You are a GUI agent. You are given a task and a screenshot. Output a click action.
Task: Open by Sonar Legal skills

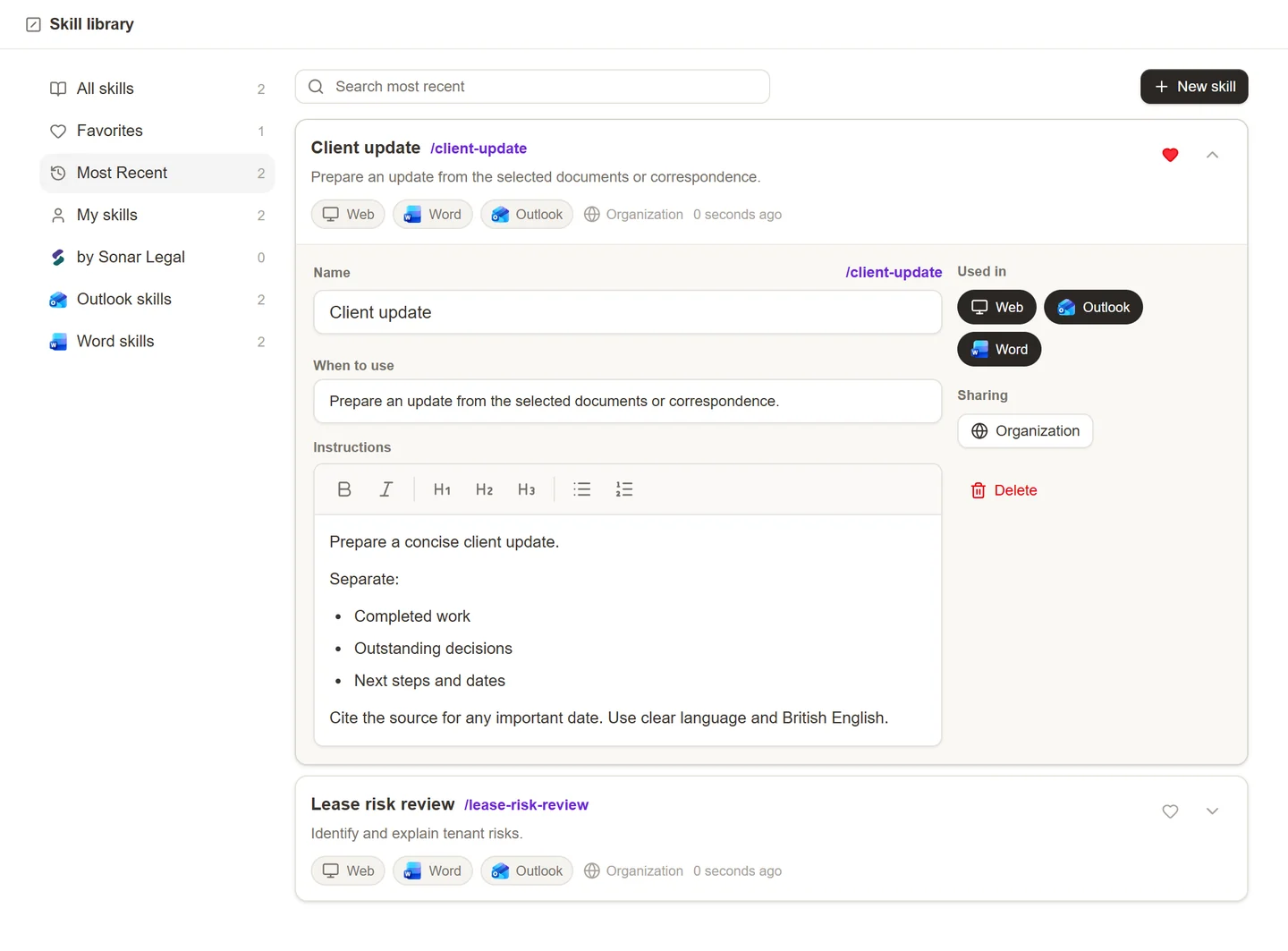click(x=157, y=257)
